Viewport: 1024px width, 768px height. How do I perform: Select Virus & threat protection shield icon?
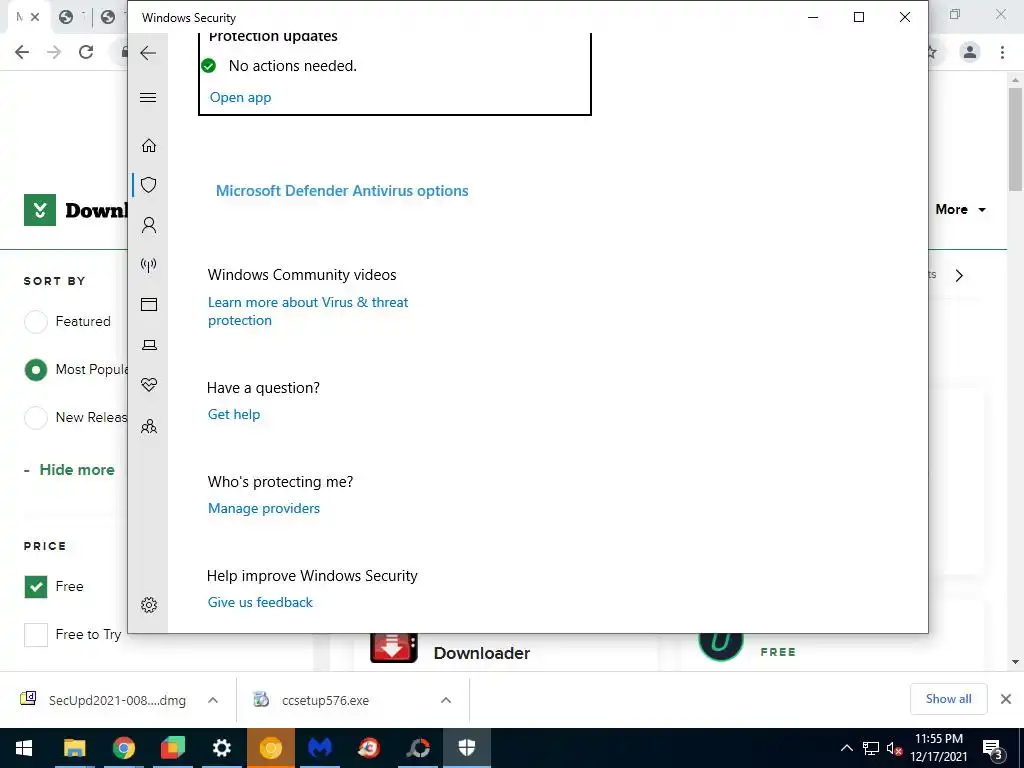[149, 185]
